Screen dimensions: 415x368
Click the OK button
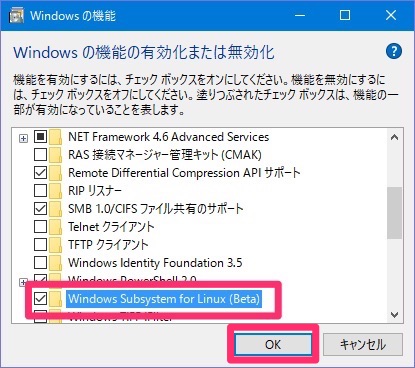click(273, 344)
